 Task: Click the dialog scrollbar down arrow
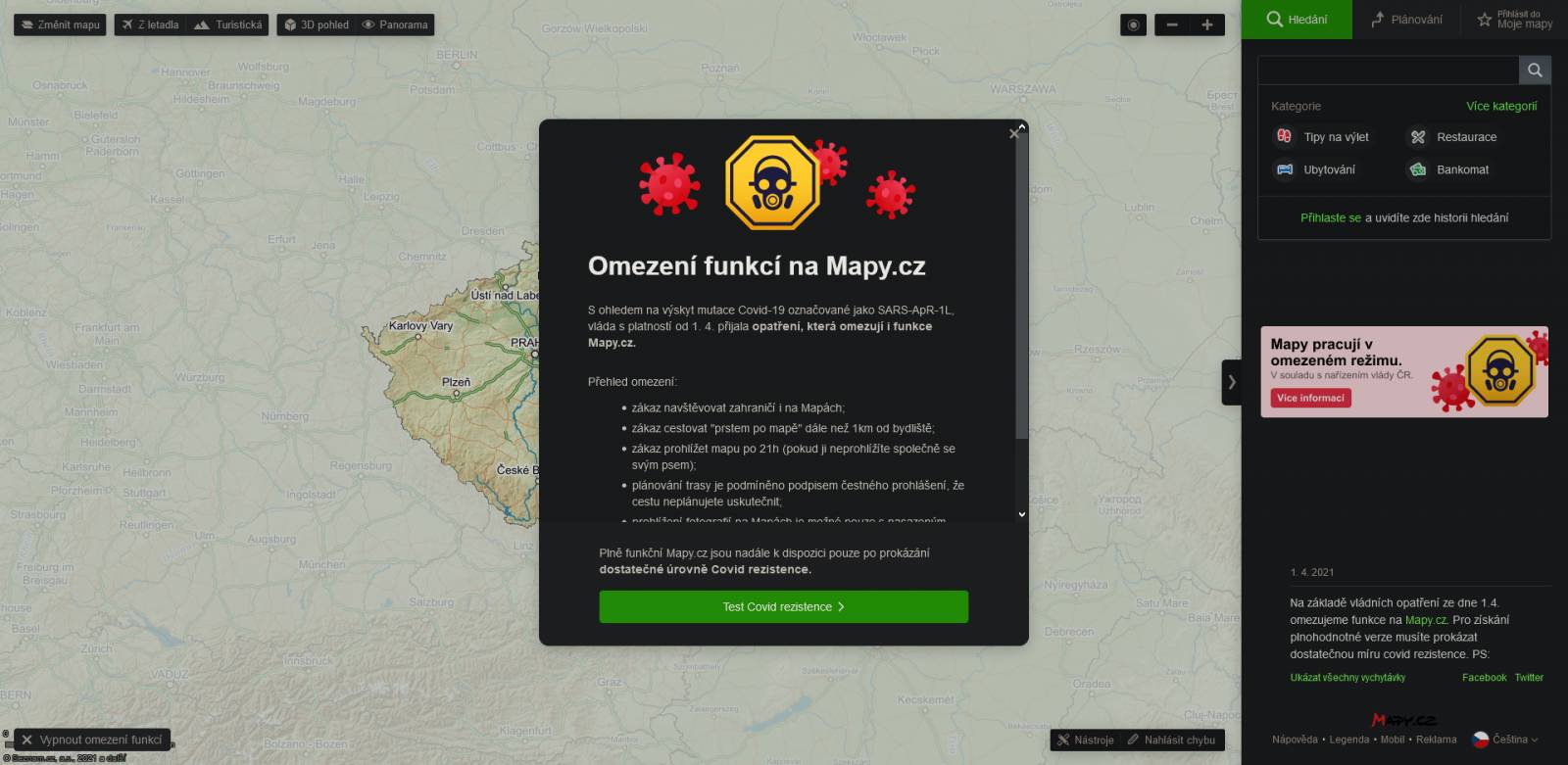click(x=1022, y=514)
